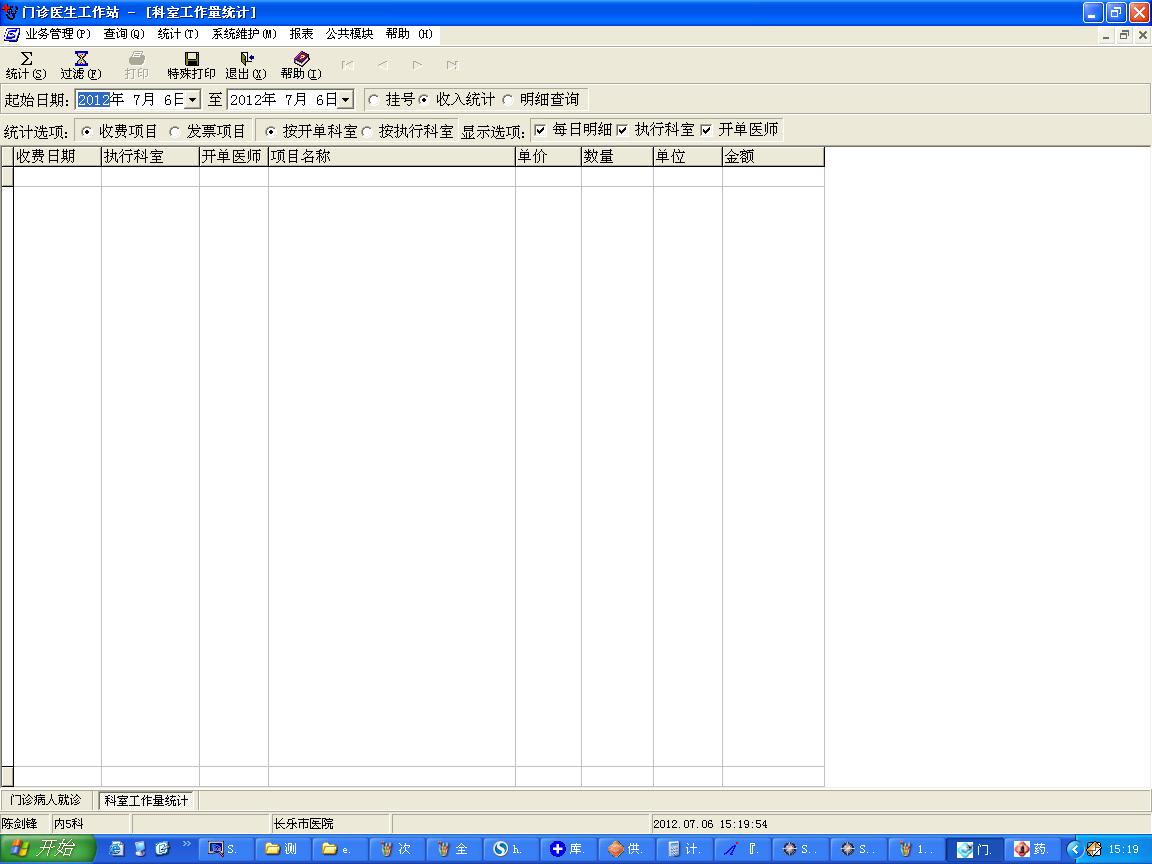Viewport: 1152px width, 864px height.
Task: Click the 退出(X) exit door icon
Action: 247,59
